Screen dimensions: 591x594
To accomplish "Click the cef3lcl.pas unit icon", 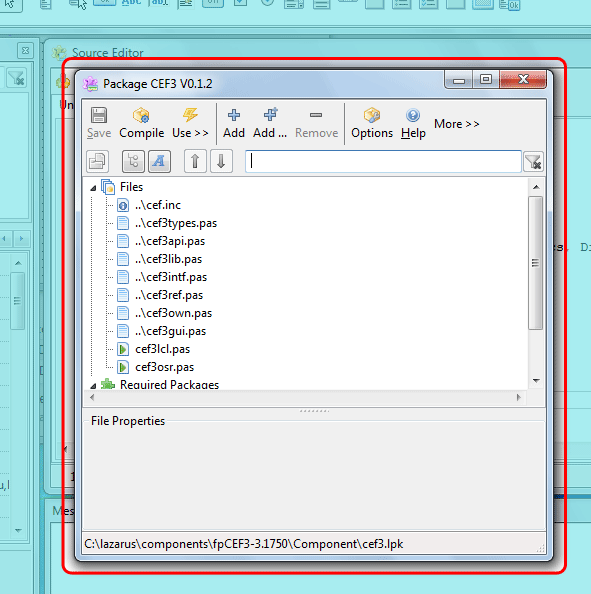I will 123,349.
